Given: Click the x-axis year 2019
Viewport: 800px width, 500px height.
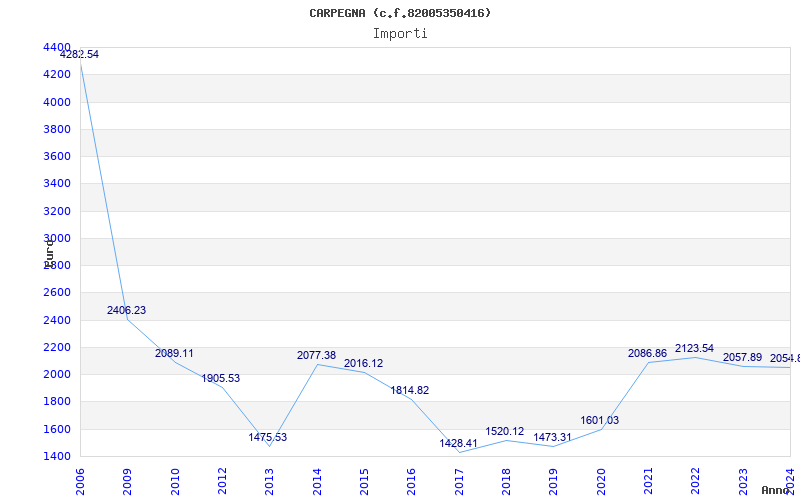Looking at the screenshot, I should [553, 482].
